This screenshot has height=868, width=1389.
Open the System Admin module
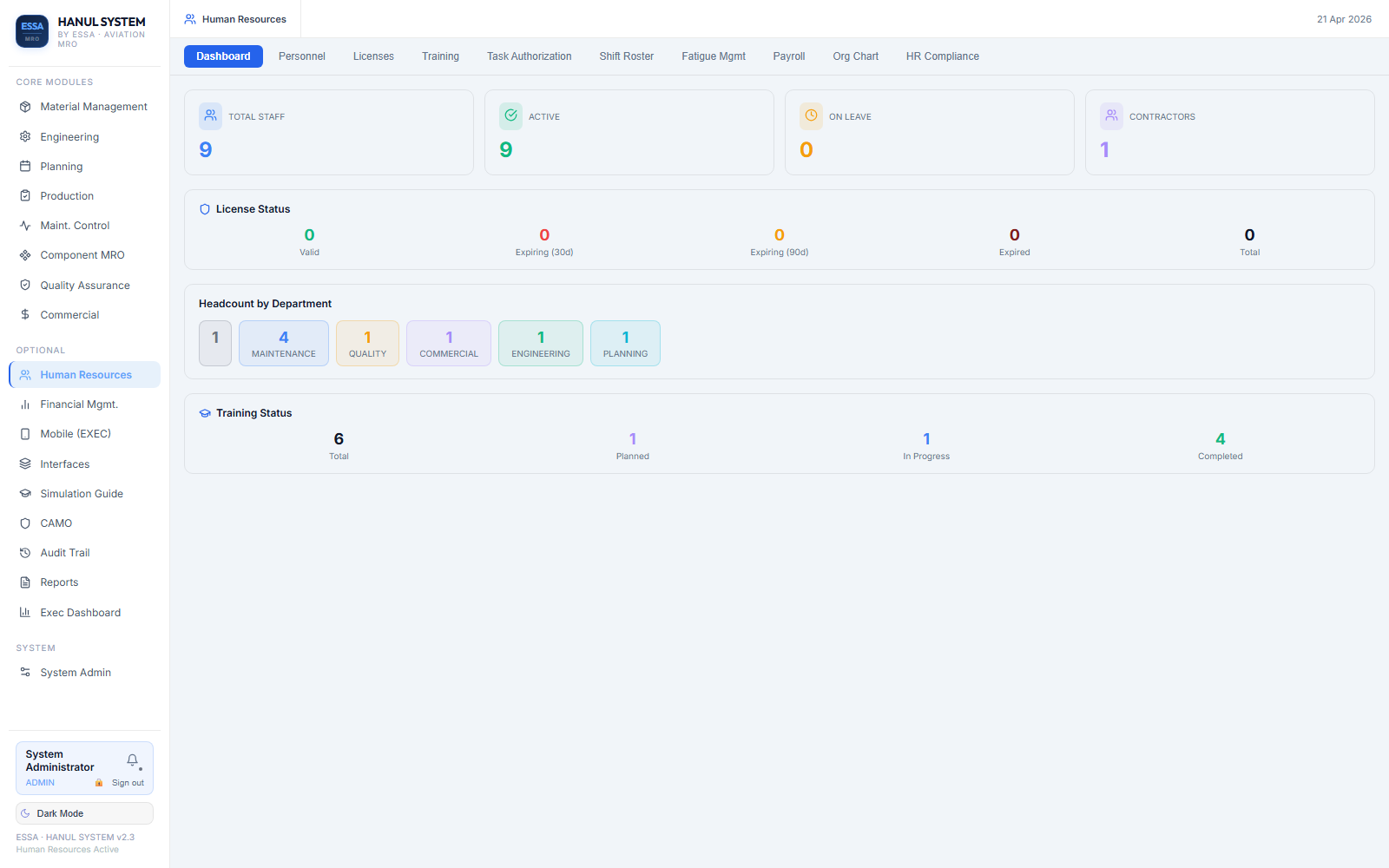click(x=76, y=673)
